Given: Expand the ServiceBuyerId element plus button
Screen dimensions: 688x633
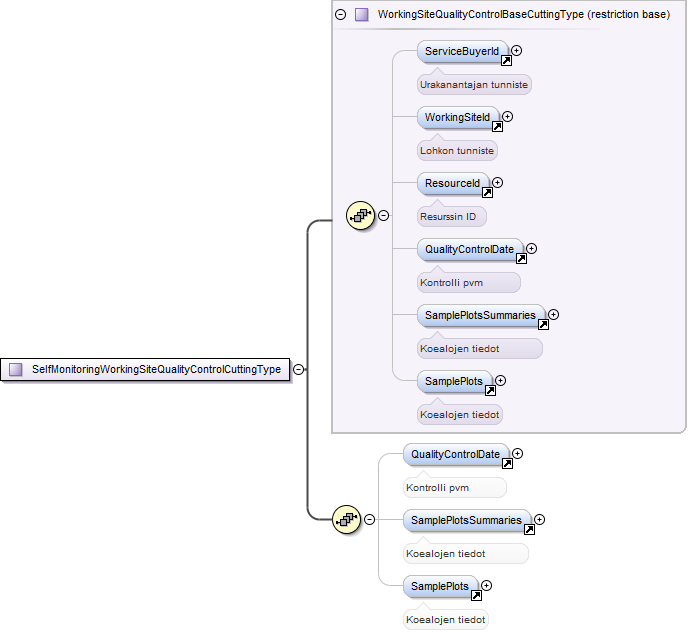Looking at the screenshot, I should (517, 50).
